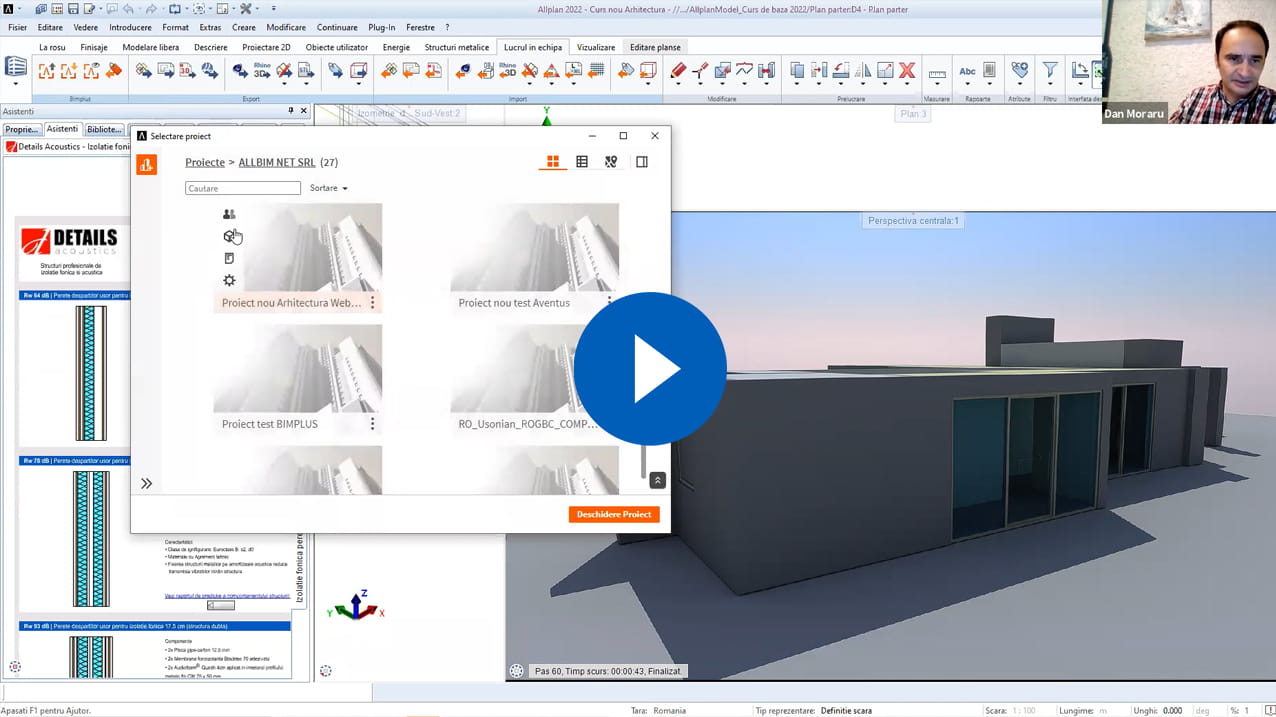The width and height of the screenshot is (1276, 717).
Task: Click the save icon in quick access toolbar
Action: point(74,9)
